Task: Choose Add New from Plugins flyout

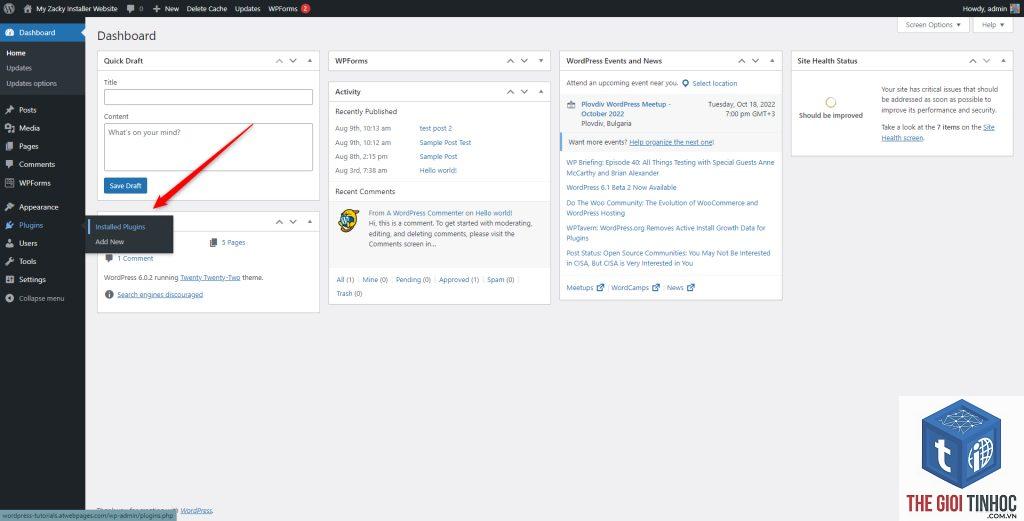Action: [109, 242]
